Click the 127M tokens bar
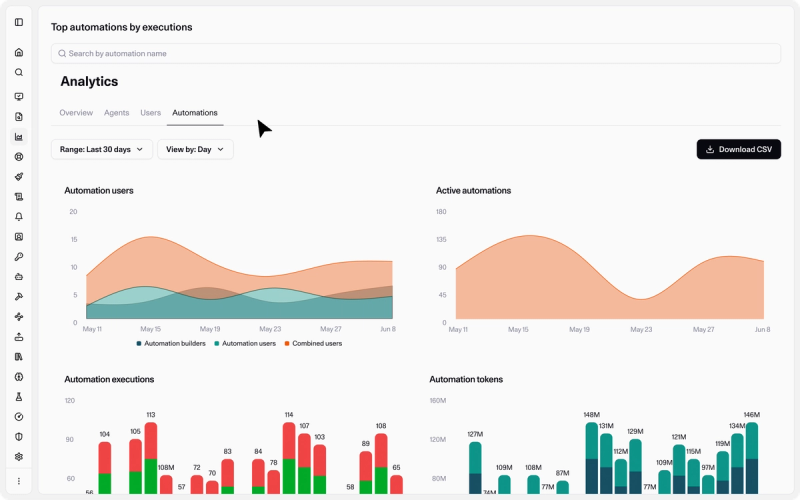 475,467
